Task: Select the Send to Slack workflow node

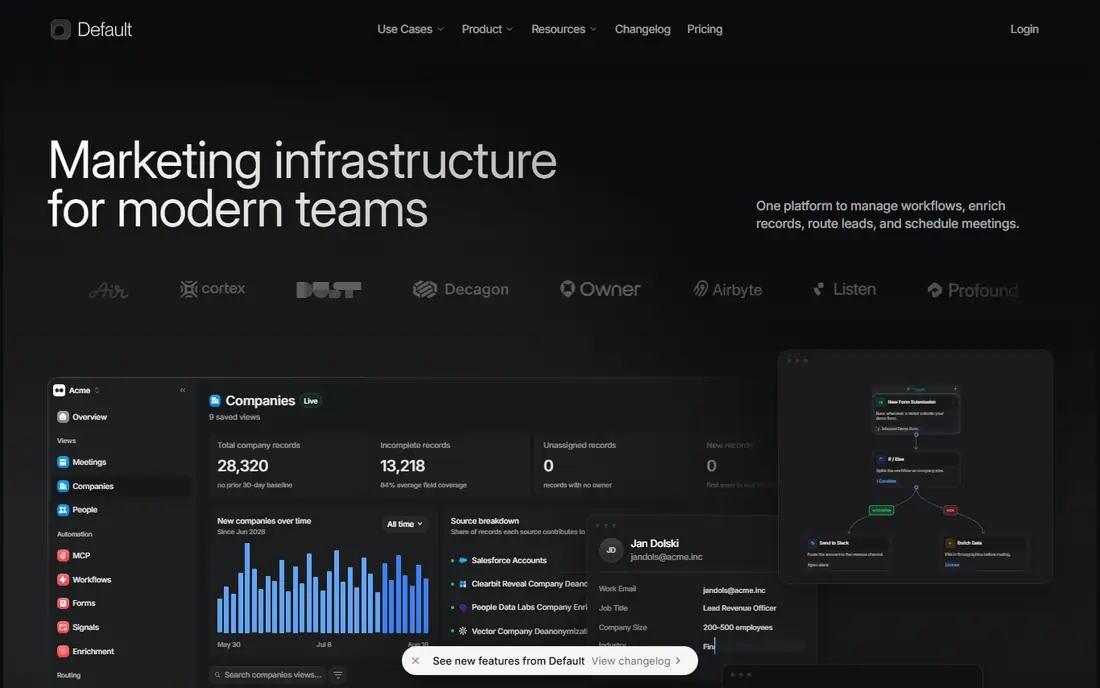Action: (847, 553)
